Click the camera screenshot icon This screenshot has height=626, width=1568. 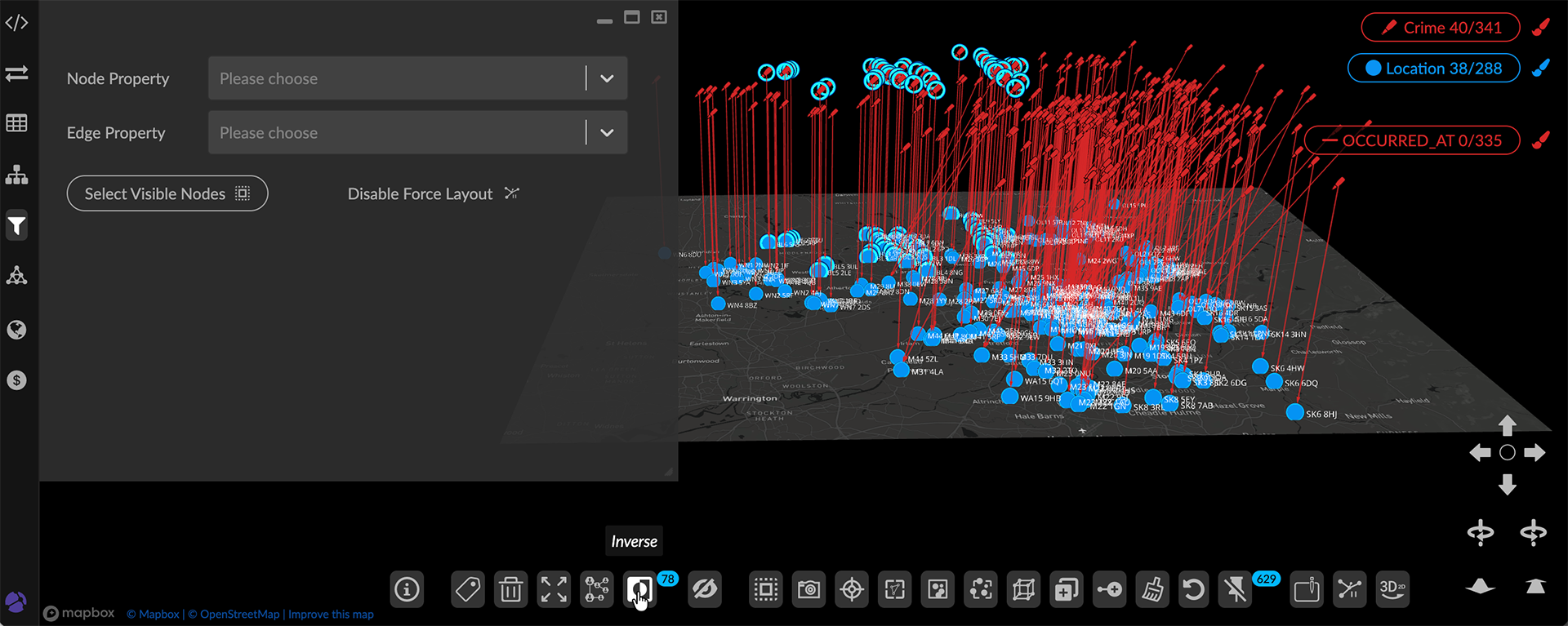(808, 589)
